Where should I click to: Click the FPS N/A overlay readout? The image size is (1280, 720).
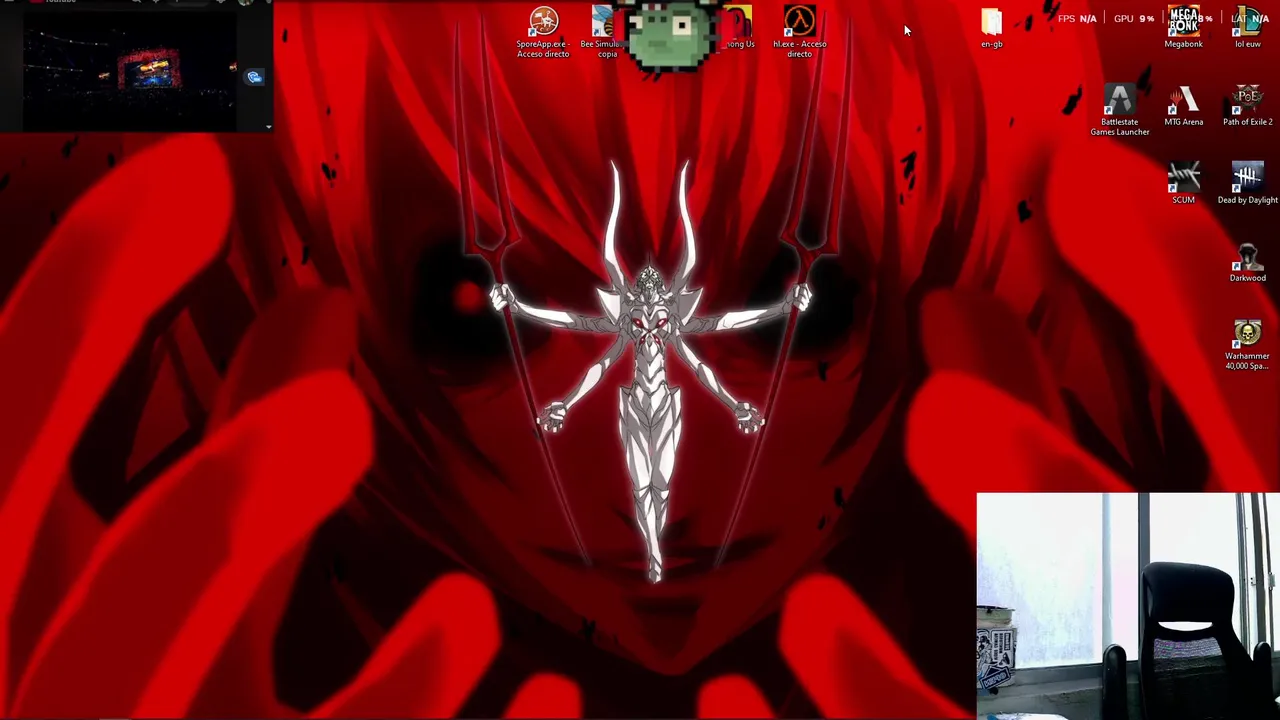pyautogui.click(x=1077, y=18)
